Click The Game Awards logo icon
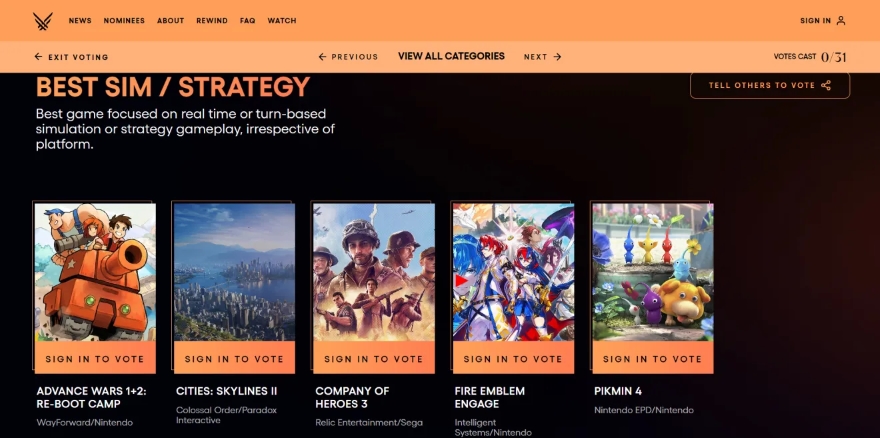Screen dimensions: 880x438 (43, 21)
